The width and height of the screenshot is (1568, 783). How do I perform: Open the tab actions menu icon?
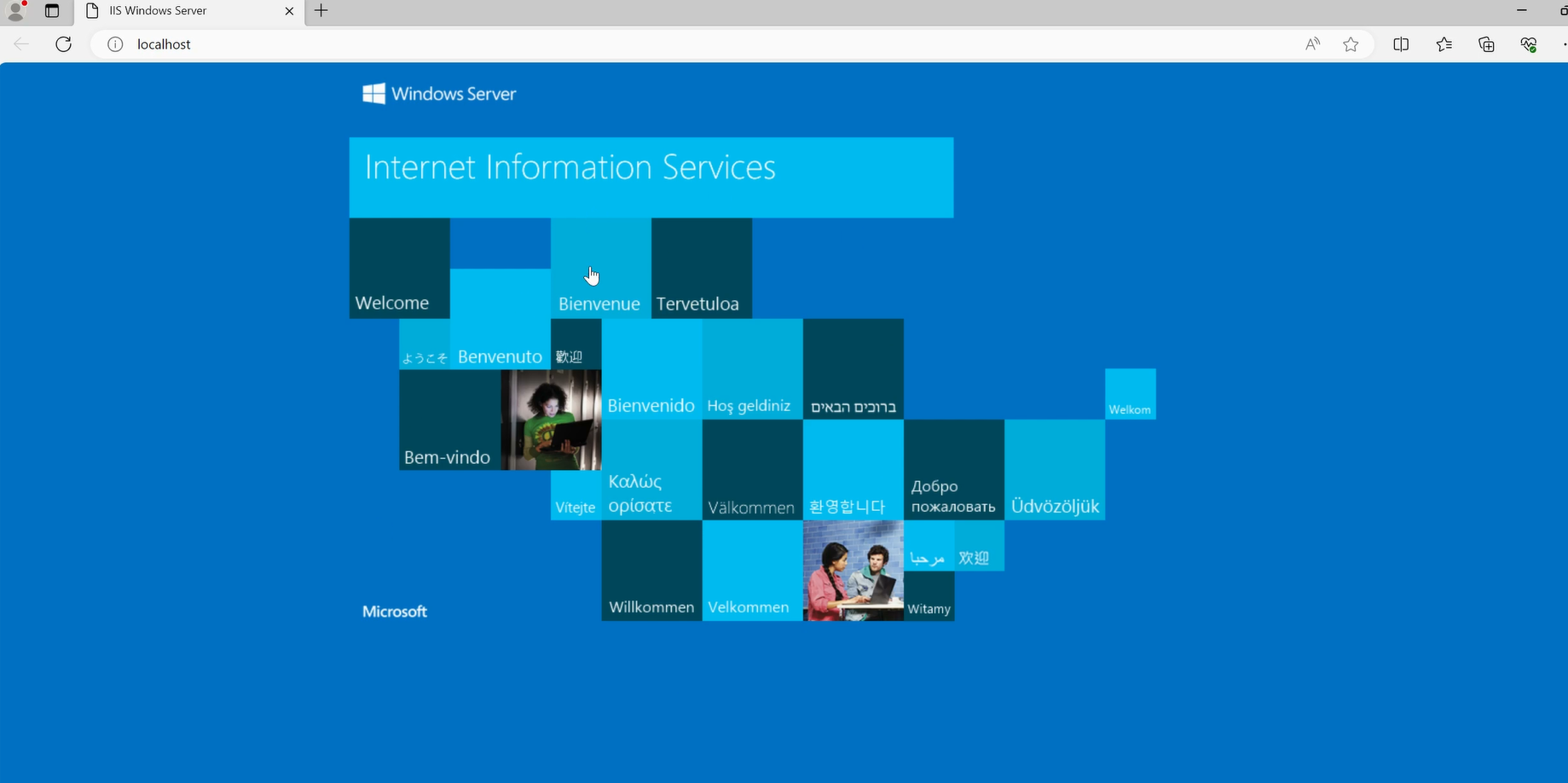[52, 11]
